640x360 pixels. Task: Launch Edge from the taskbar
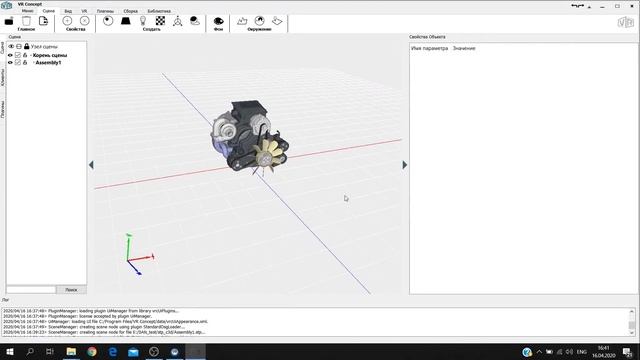point(113,351)
